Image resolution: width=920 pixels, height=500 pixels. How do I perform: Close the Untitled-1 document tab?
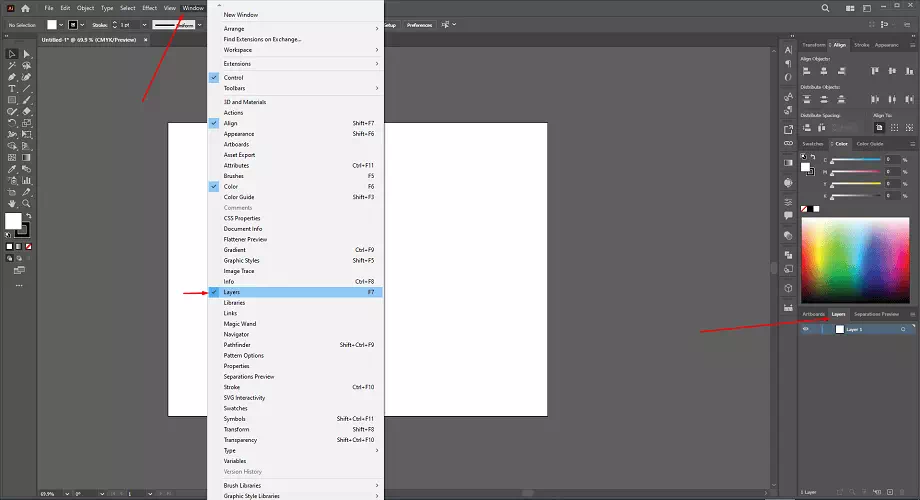pyautogui.click(x=146, y=40)
